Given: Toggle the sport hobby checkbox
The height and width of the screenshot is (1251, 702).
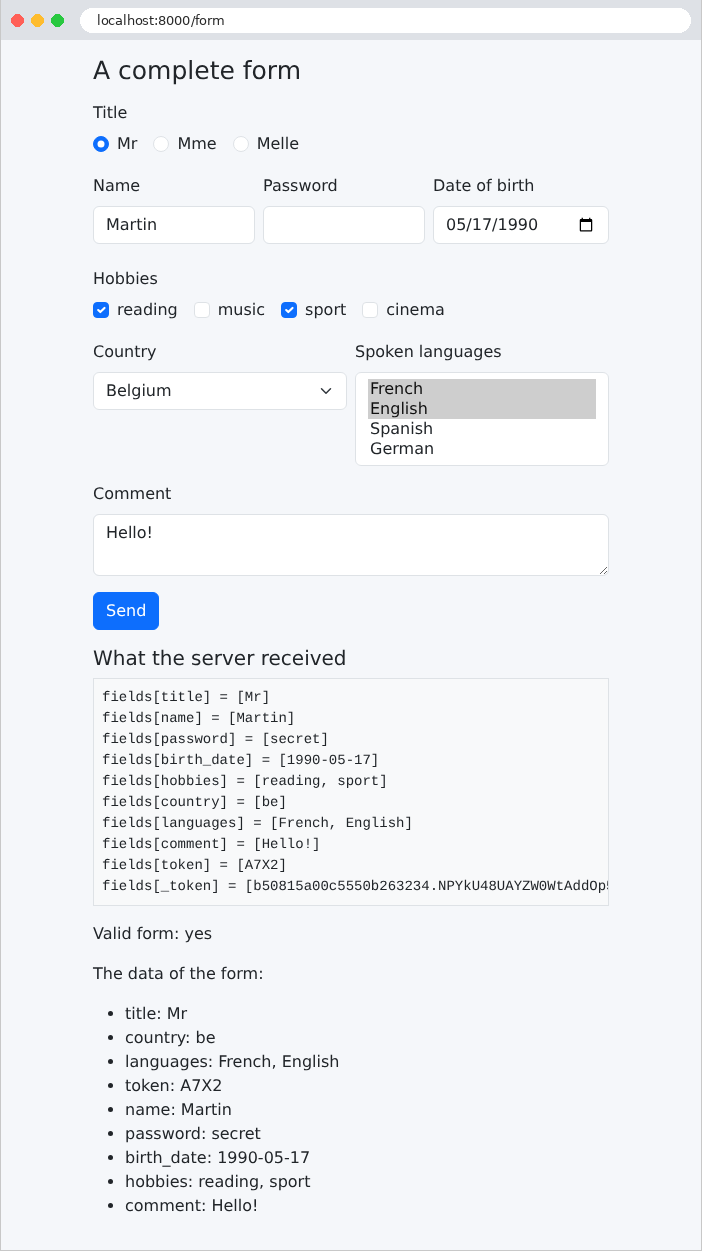Looking at the screenshot, I should pos(289,310).
